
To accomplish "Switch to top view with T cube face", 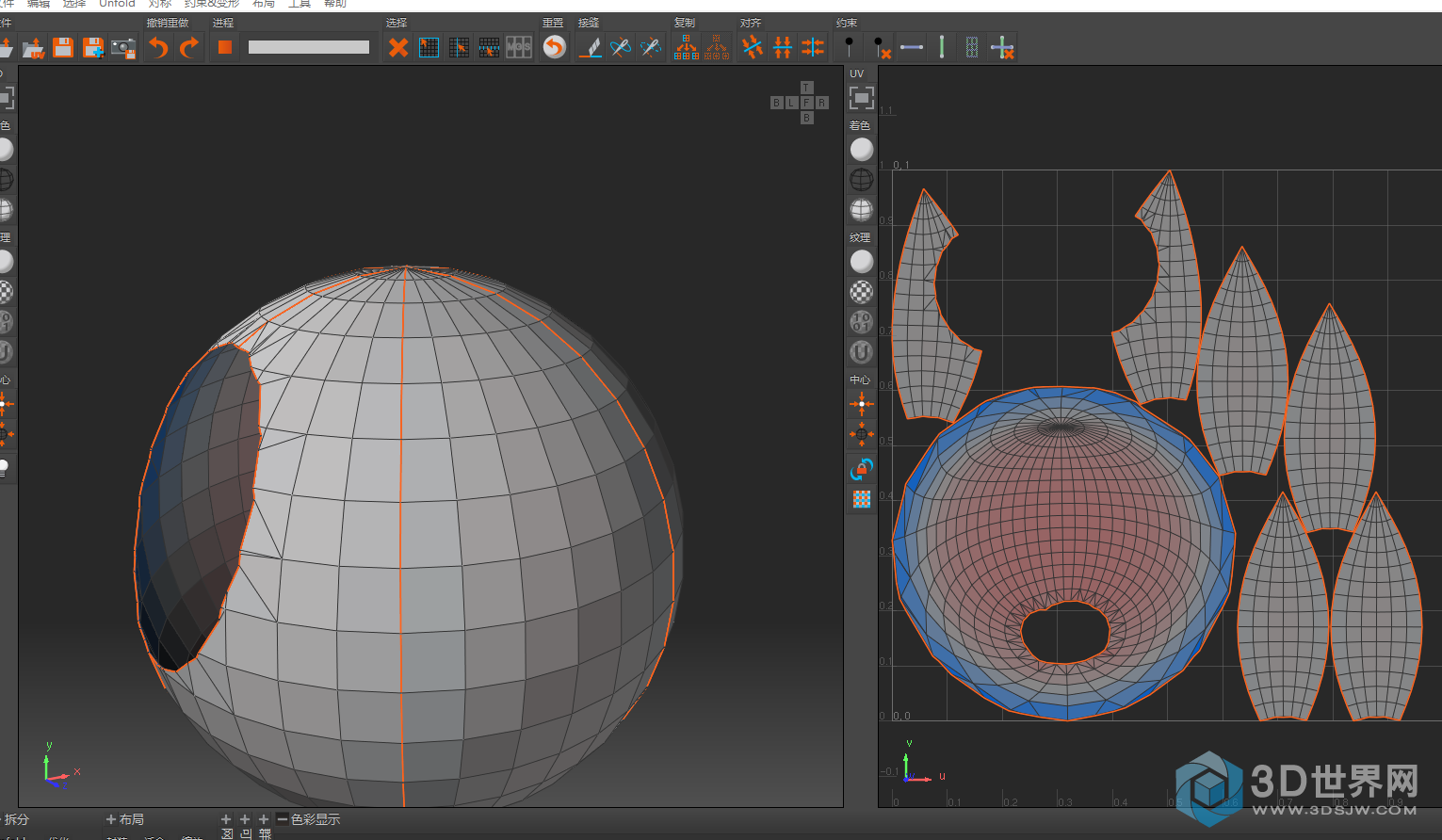I will [x=806, y=88].
